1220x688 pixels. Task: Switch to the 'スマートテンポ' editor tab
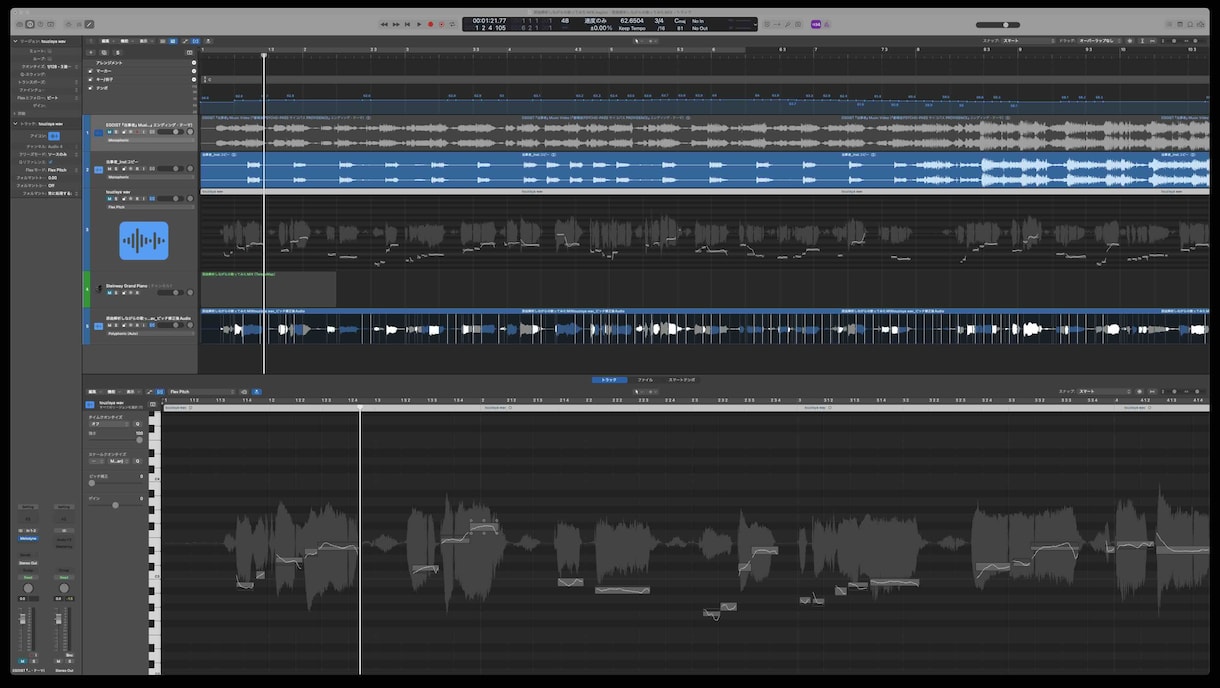682,380
